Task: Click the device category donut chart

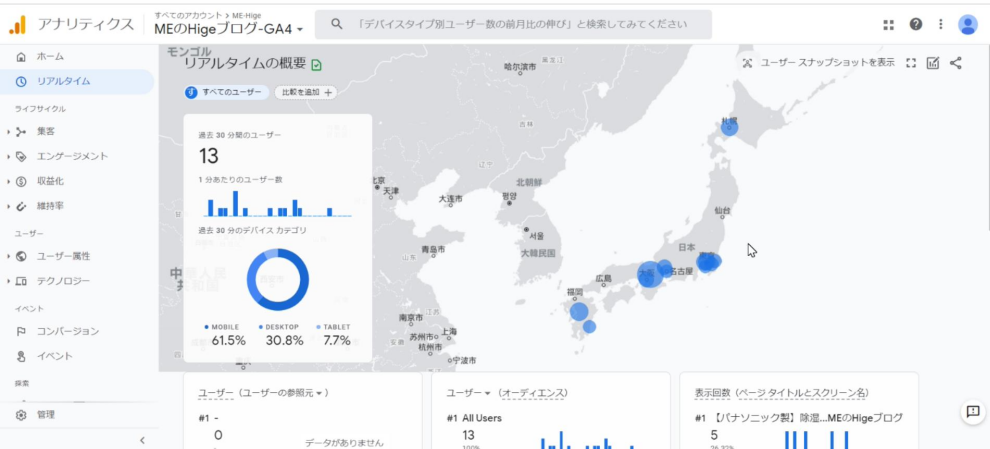Action: pos(278,280)
